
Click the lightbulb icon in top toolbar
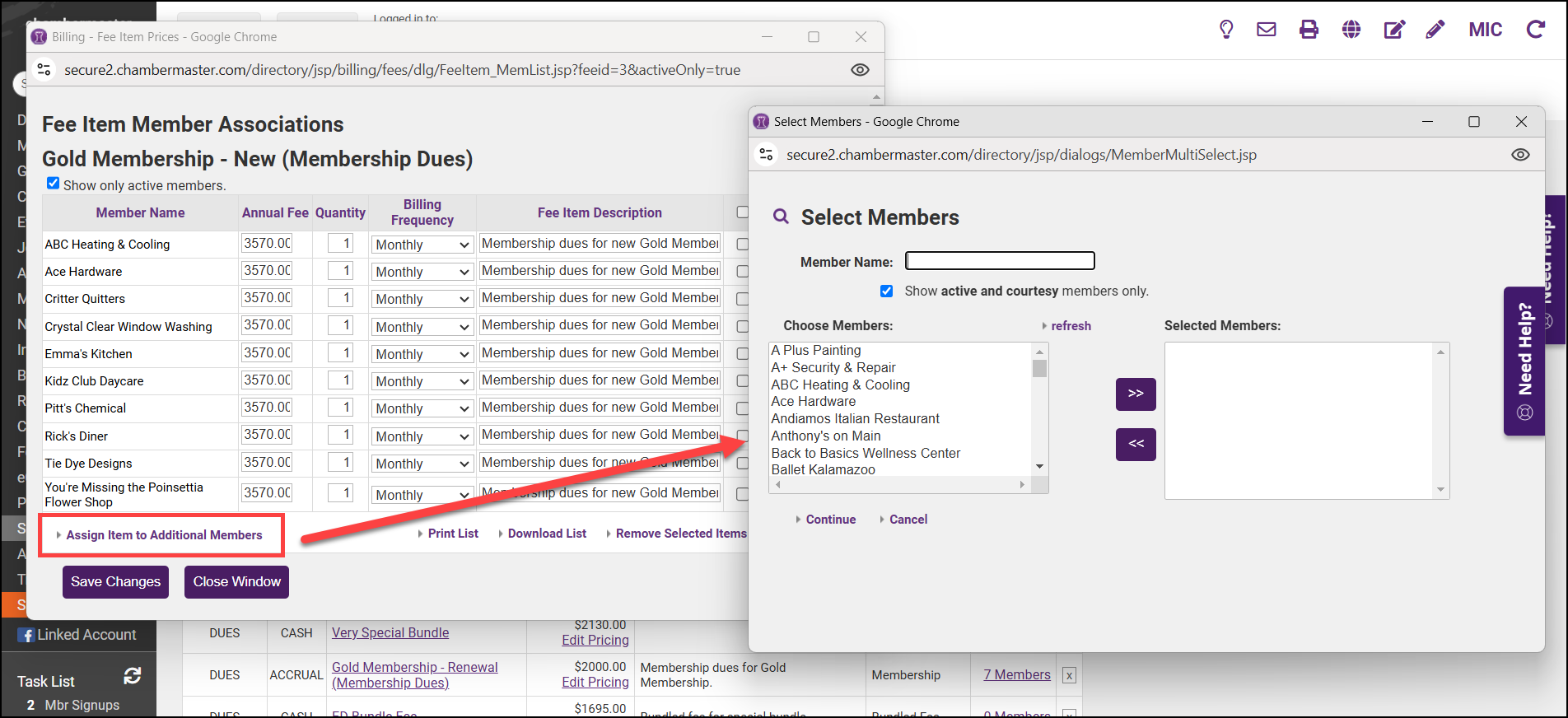point(1226,30)
